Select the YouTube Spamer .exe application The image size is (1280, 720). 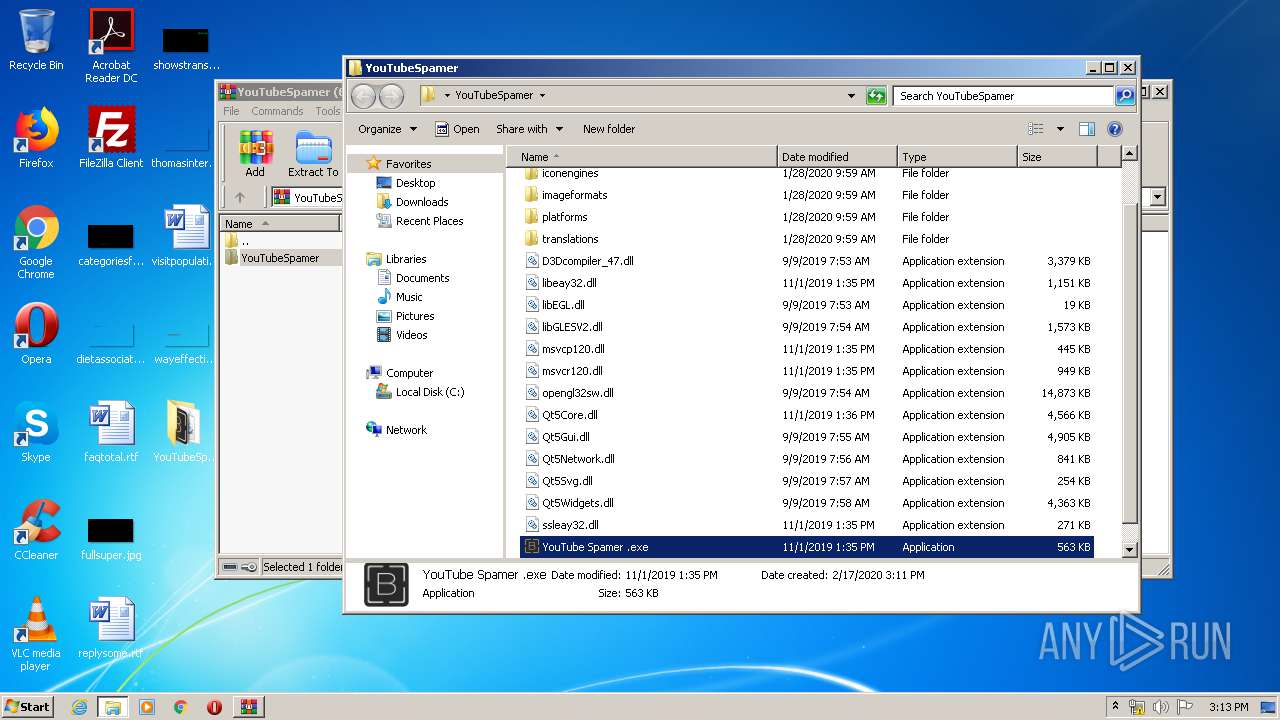coord(807,547)
